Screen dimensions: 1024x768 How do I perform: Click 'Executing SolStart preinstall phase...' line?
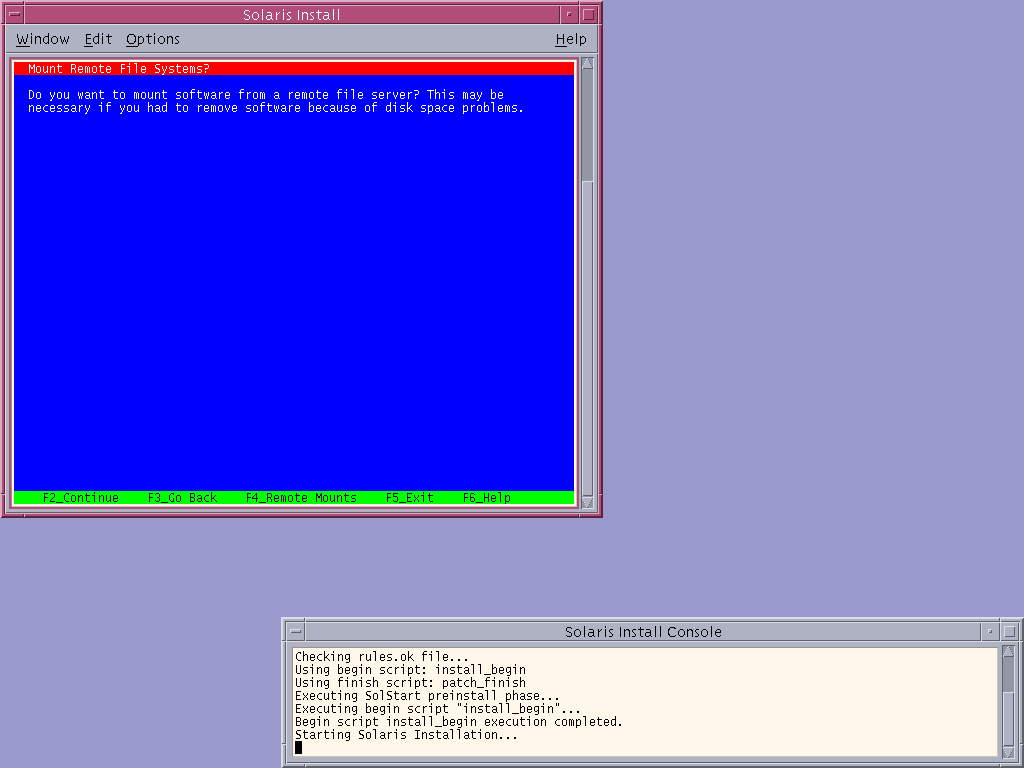pos(427,696)
